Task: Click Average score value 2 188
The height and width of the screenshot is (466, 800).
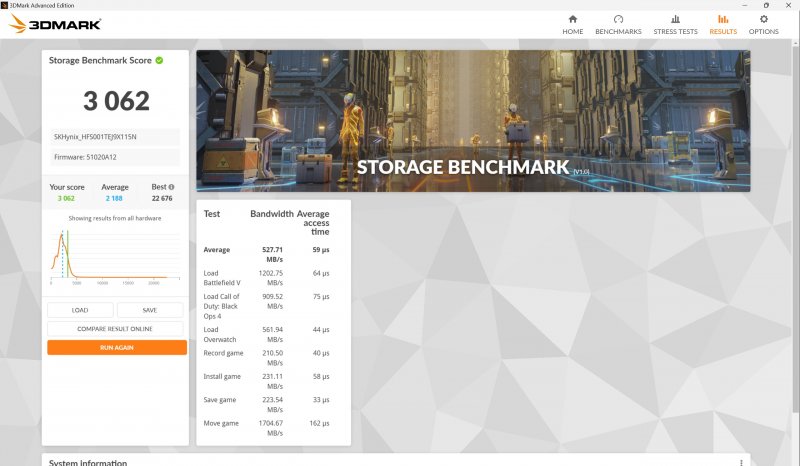Action: click(x=114, y=199)
